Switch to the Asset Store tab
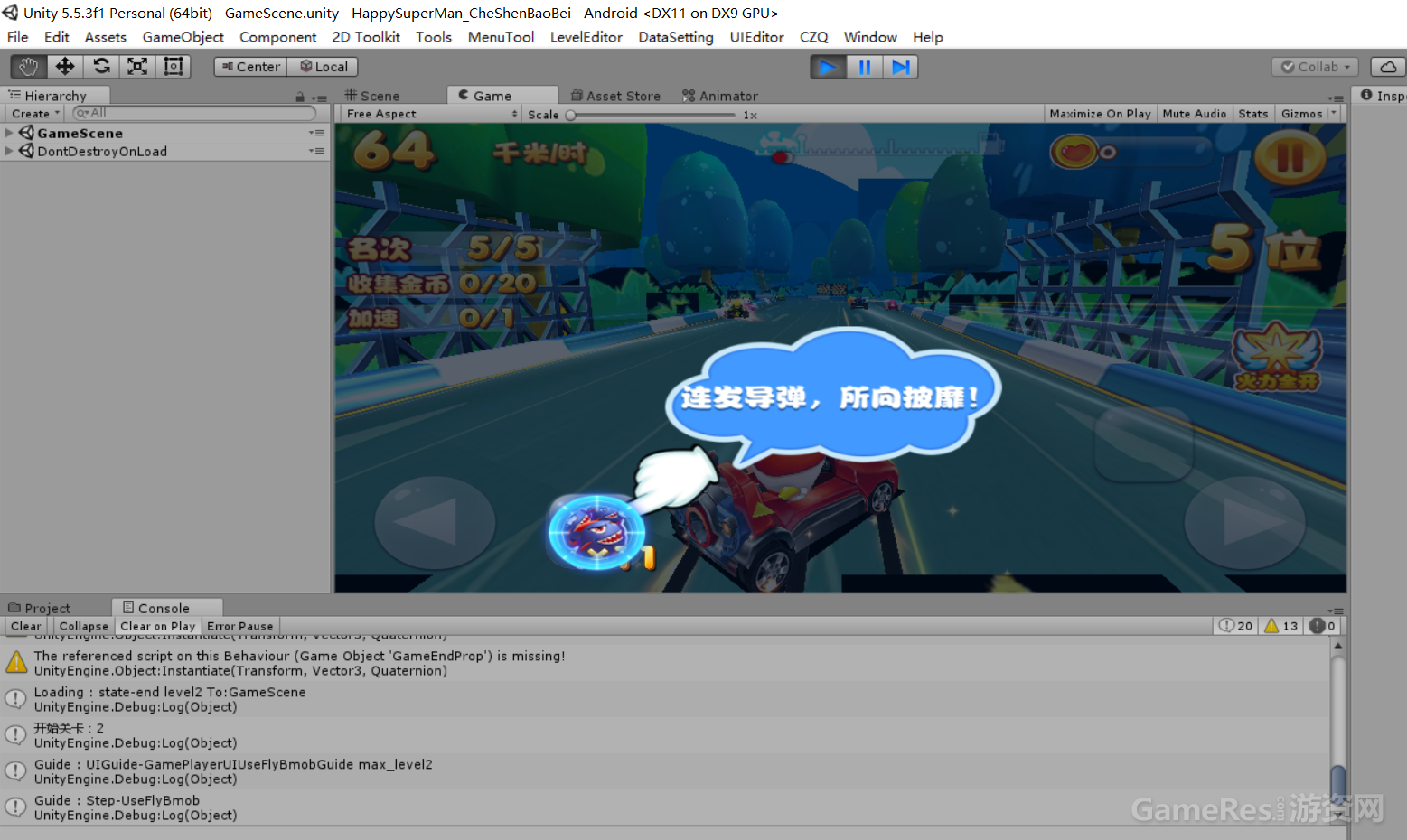Screen dimensions: 1407x840 615,96
